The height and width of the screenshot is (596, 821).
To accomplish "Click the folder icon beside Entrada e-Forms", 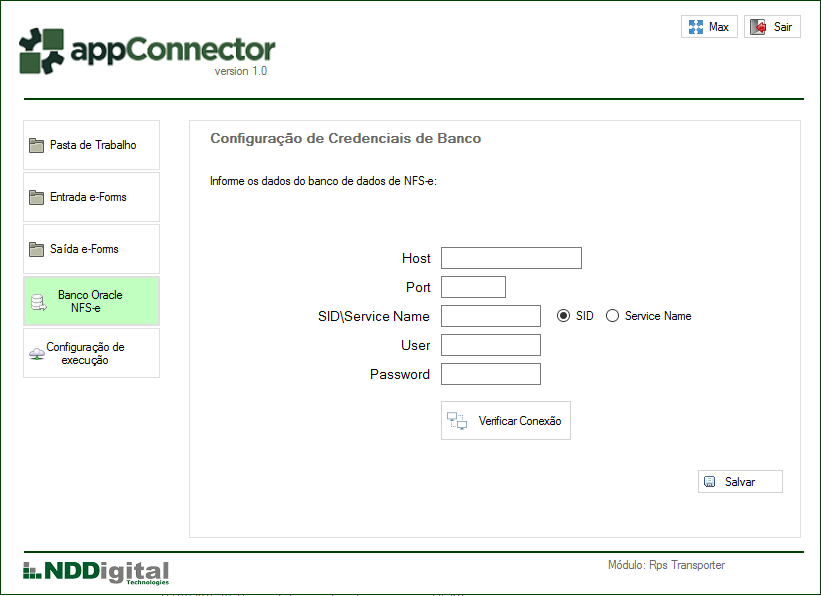I will point(37,197).
